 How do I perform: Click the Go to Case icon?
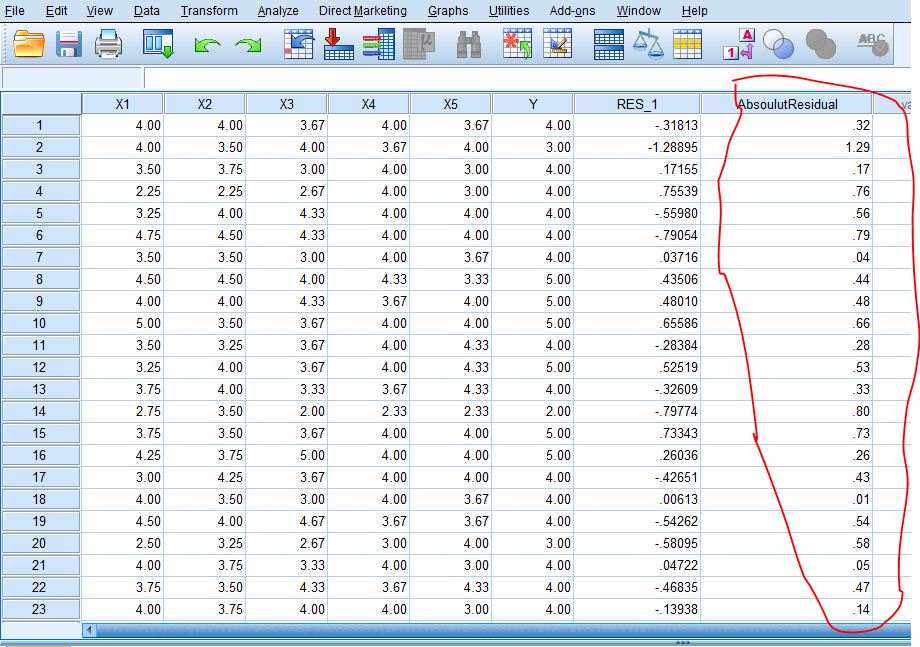coord(299,45)
